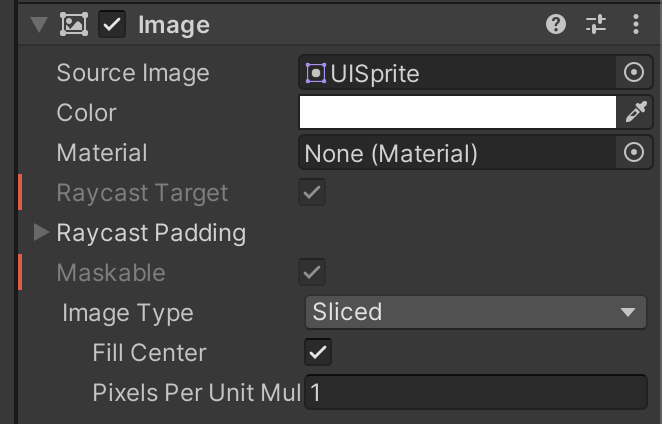Click the Image component picture icon
Viewport: 662px width, 424px height.
click(74, 24)
